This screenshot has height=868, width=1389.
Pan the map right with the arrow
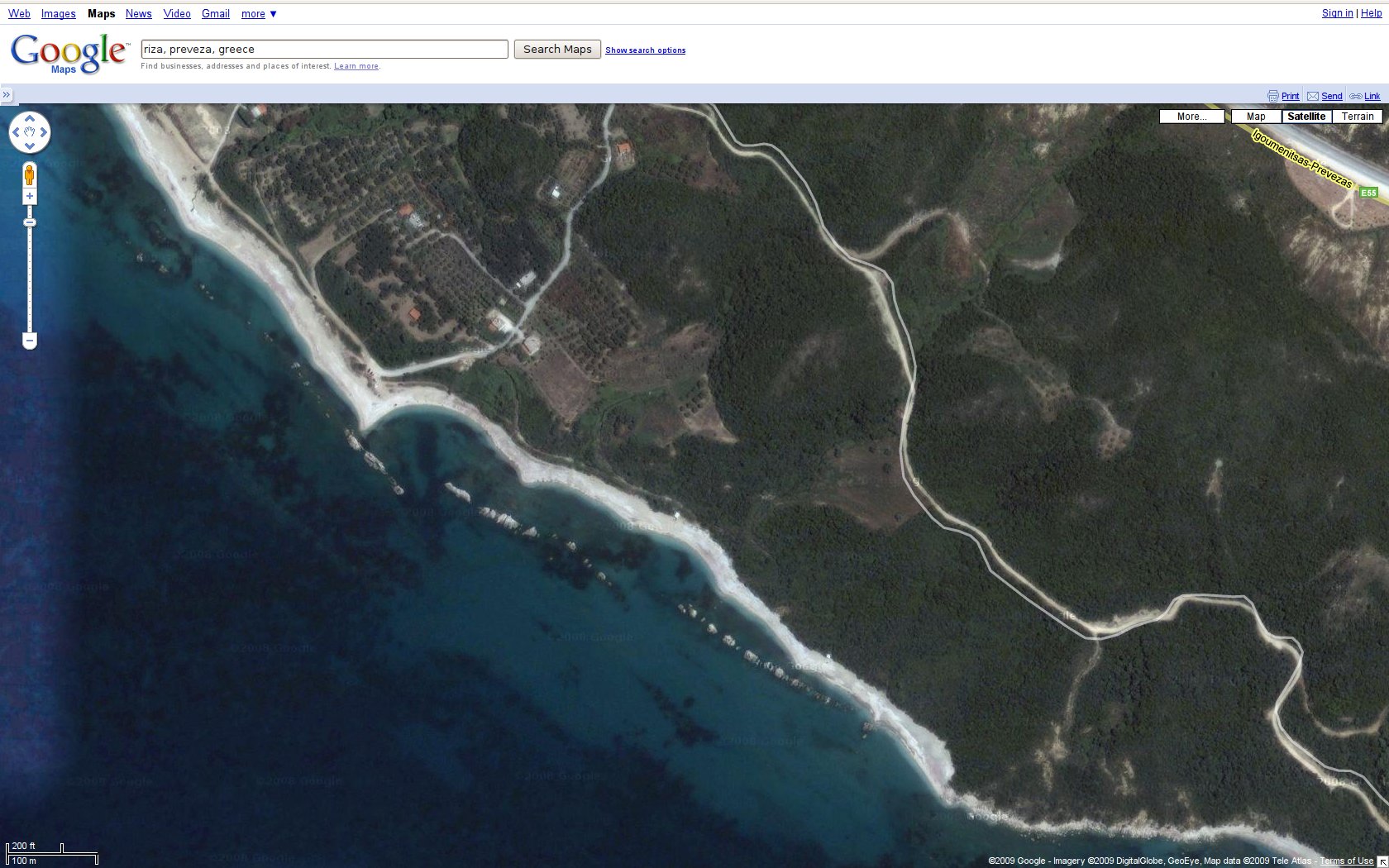point(44,132)
